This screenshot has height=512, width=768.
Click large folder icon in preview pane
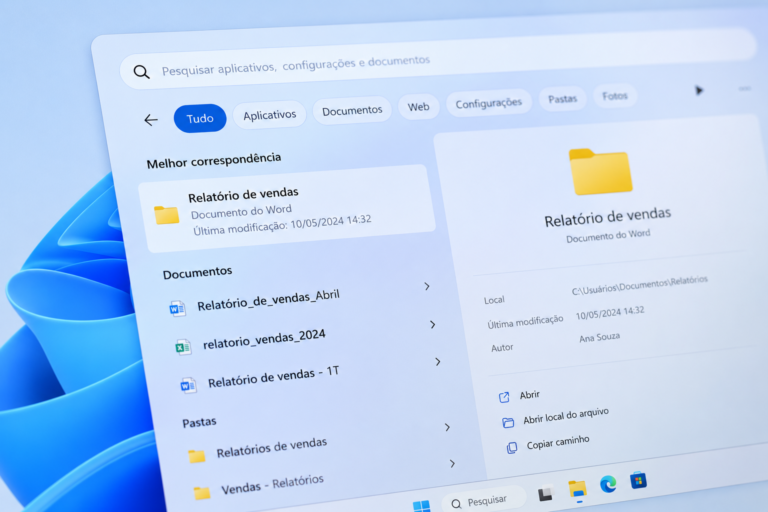600,171
